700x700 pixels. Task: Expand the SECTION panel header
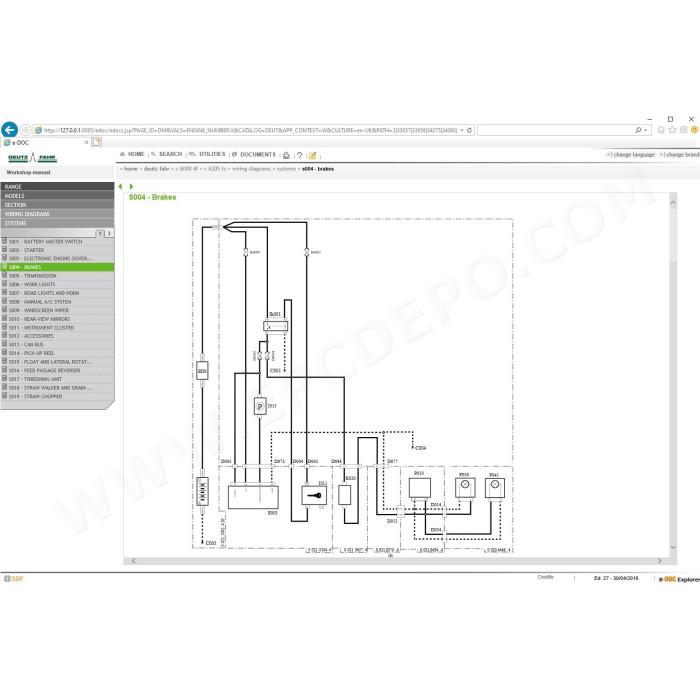(57, 205)
